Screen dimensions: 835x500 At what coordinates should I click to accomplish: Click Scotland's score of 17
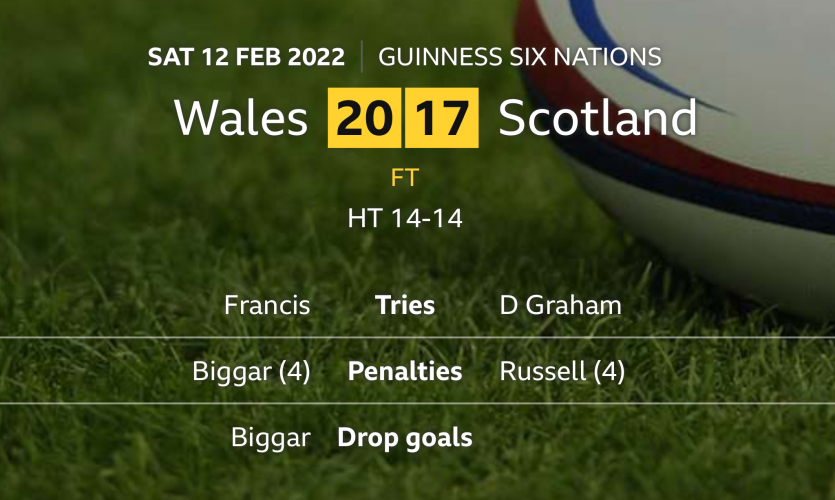(442, 119)
